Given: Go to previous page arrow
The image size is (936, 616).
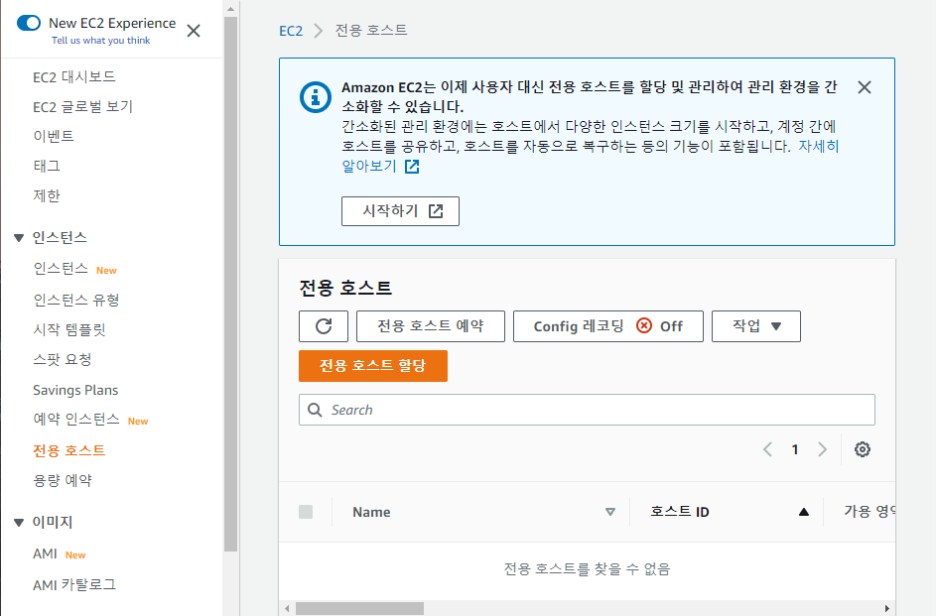Looking at the screenshot, I should (x=768, y=449).
